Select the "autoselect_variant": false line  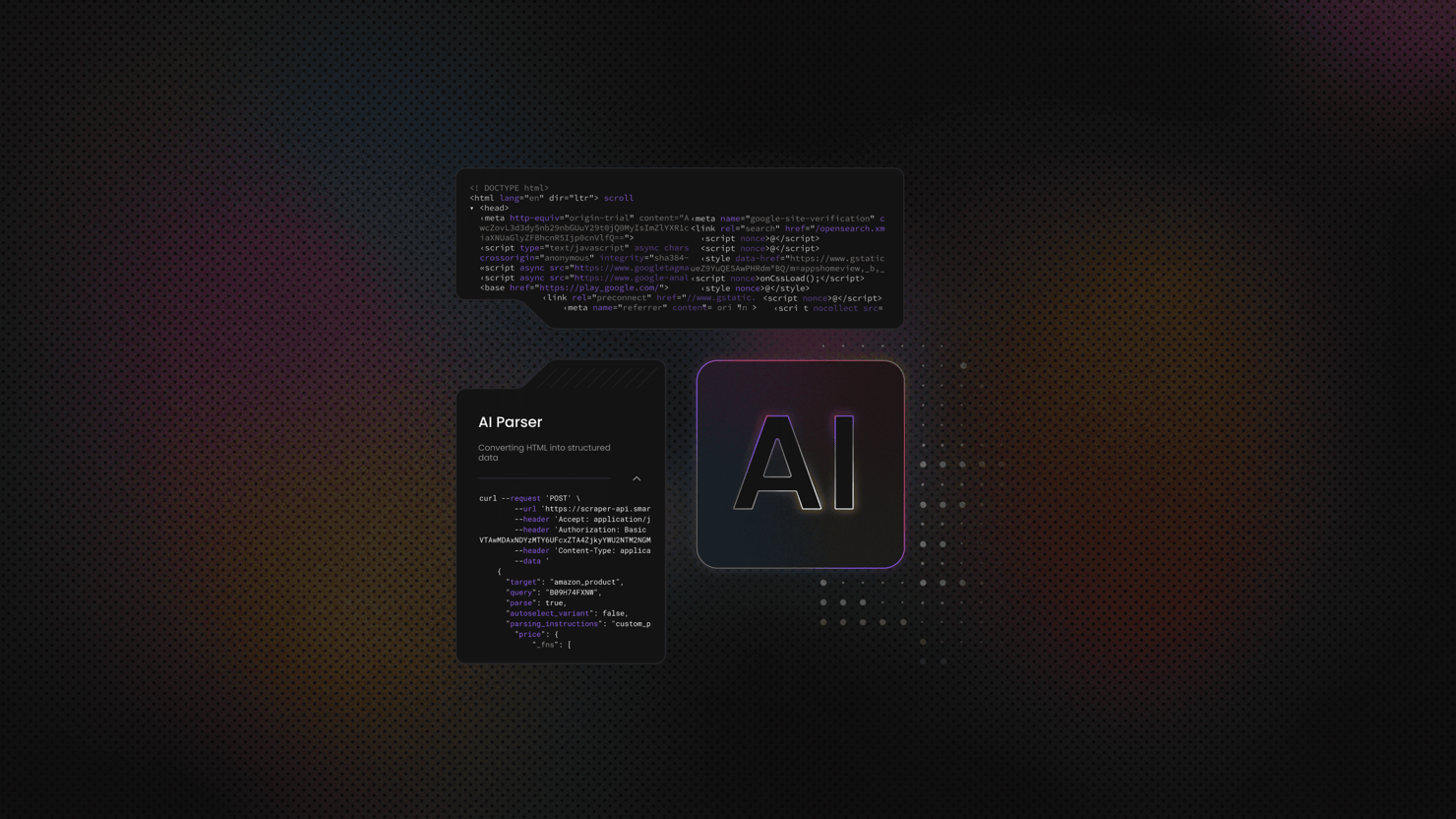coord(567,613)
